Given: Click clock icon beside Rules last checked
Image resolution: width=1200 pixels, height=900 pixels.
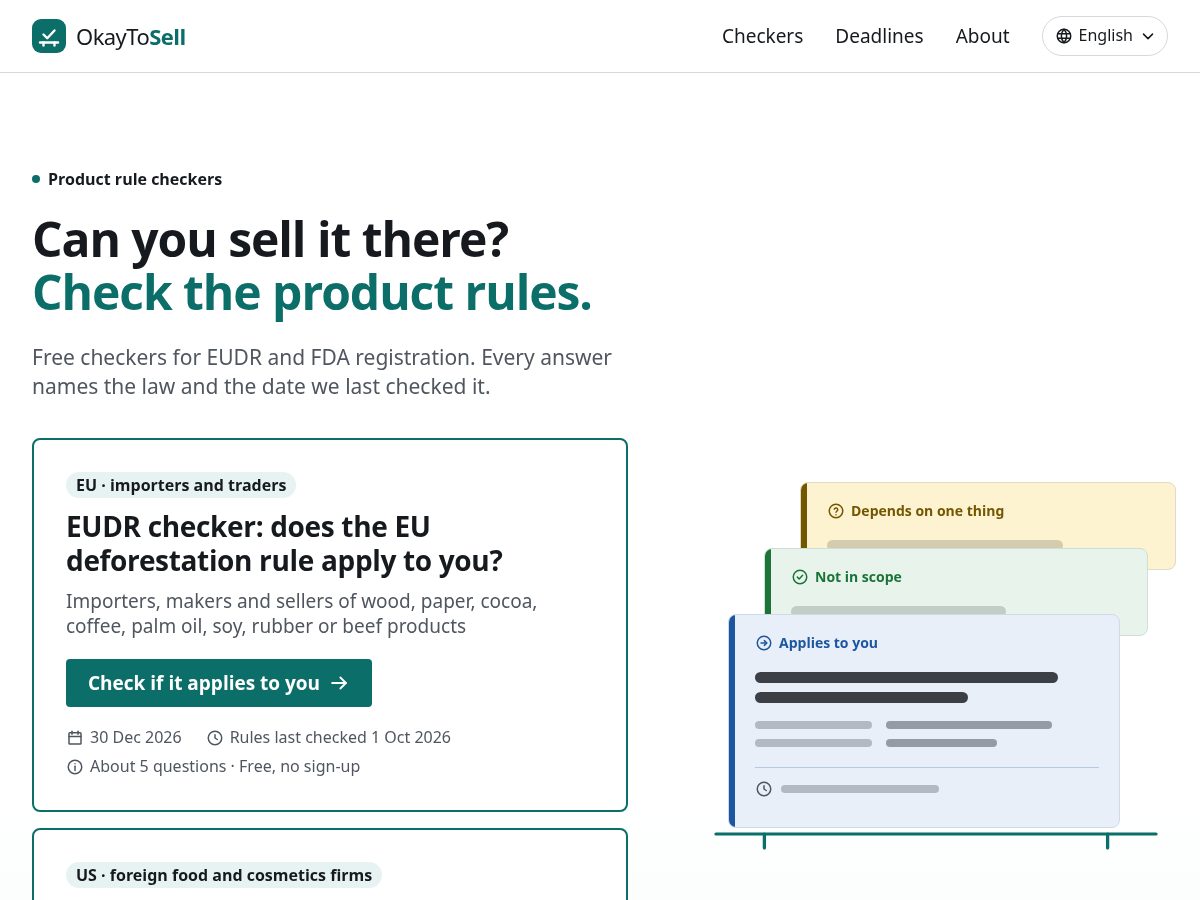Looking at the screenshot, I should pos(215,738).
